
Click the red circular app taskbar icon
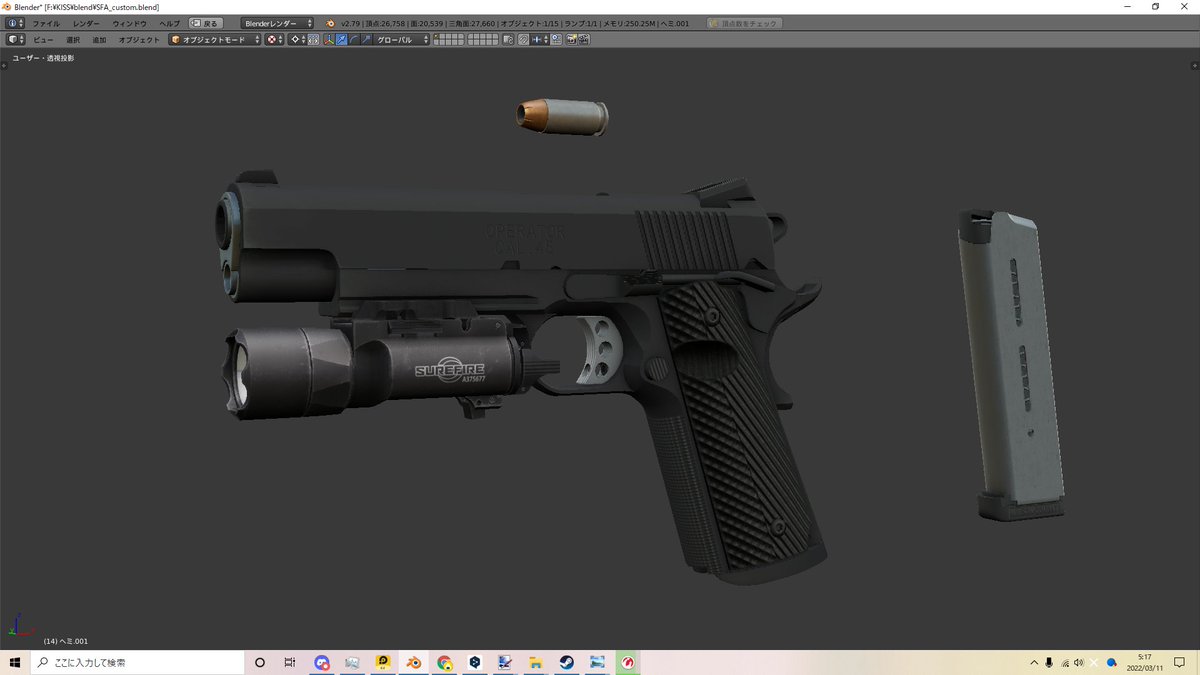click(628, 662)
